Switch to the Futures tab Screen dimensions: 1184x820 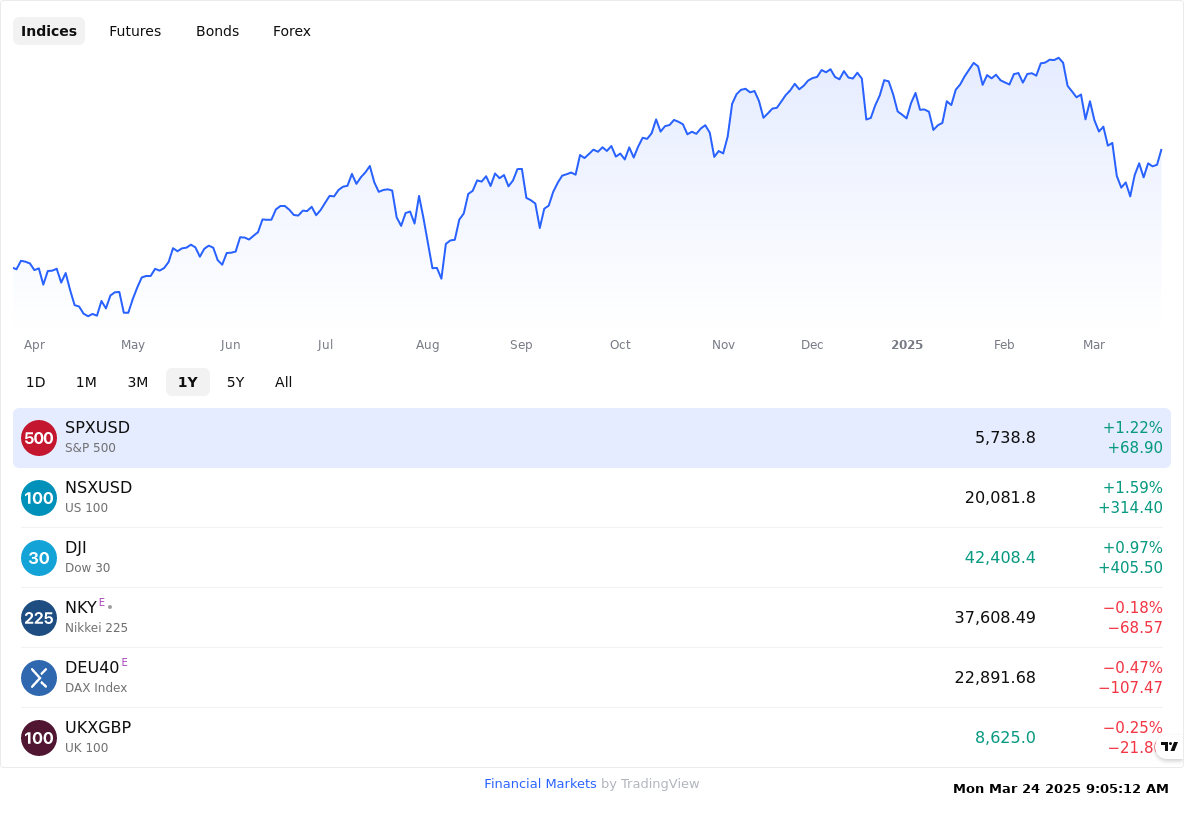tap(135, 31)
